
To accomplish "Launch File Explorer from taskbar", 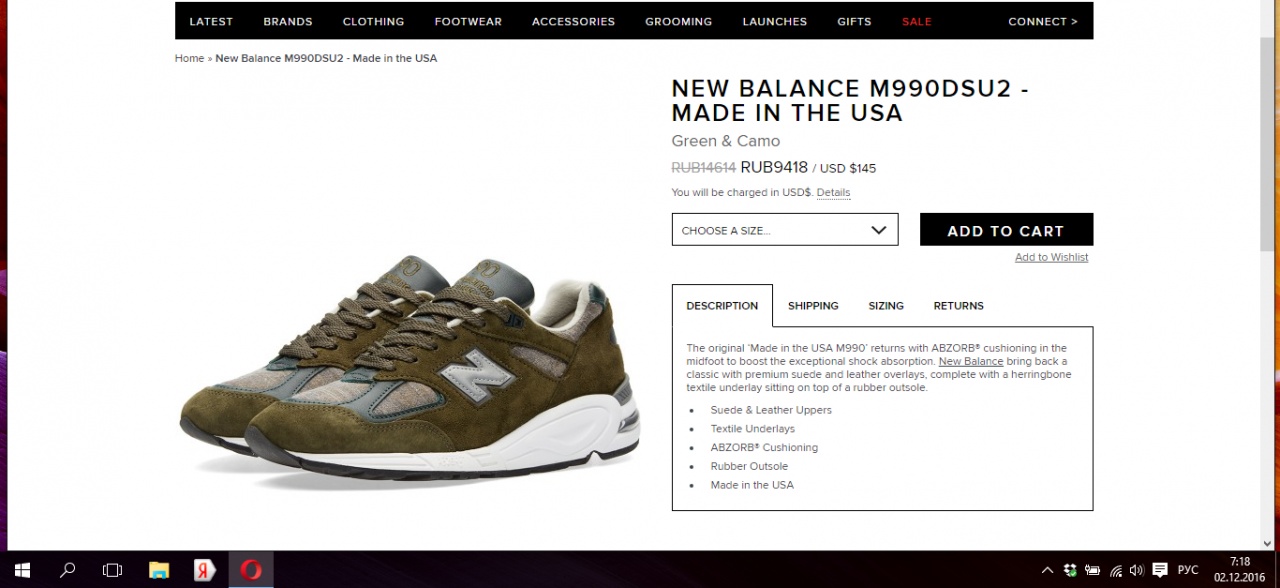I will [x=159, y=570].
